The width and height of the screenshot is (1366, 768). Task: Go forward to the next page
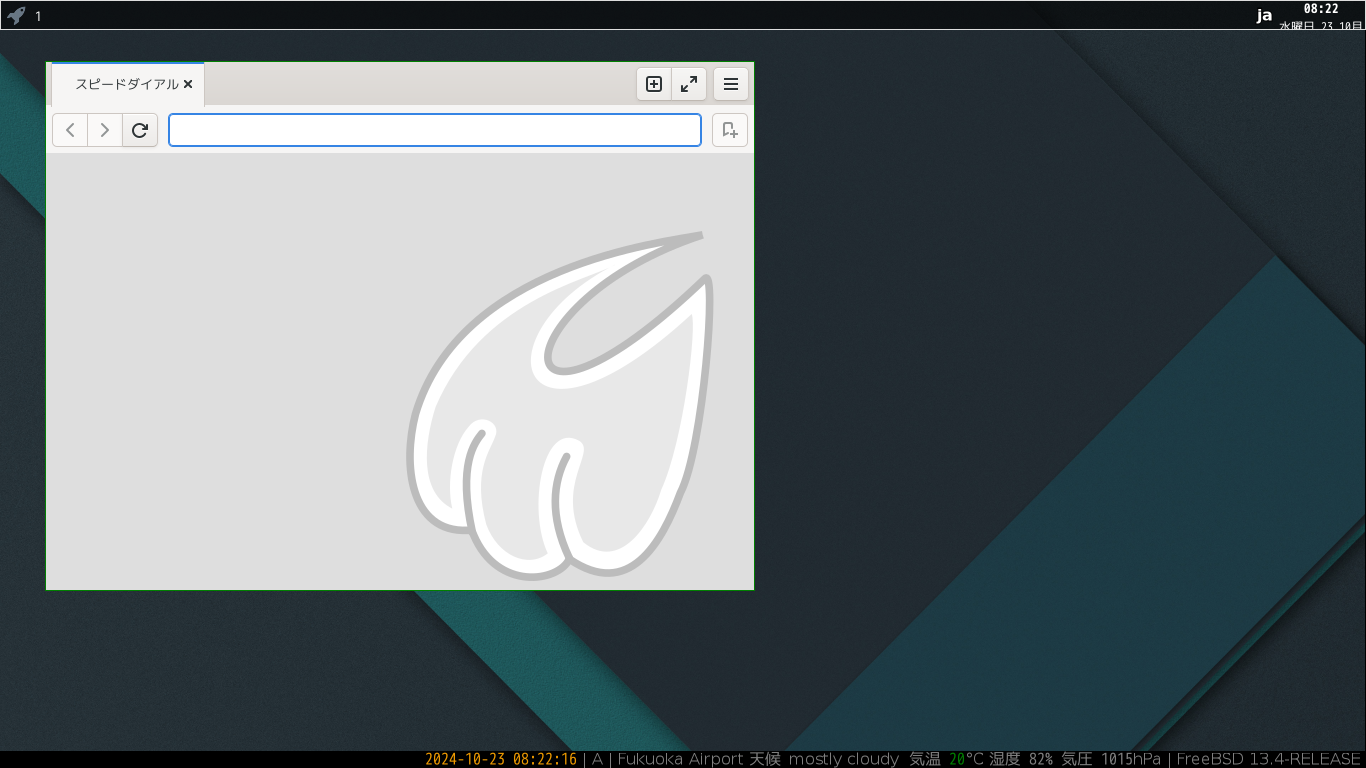coord(105,130)
